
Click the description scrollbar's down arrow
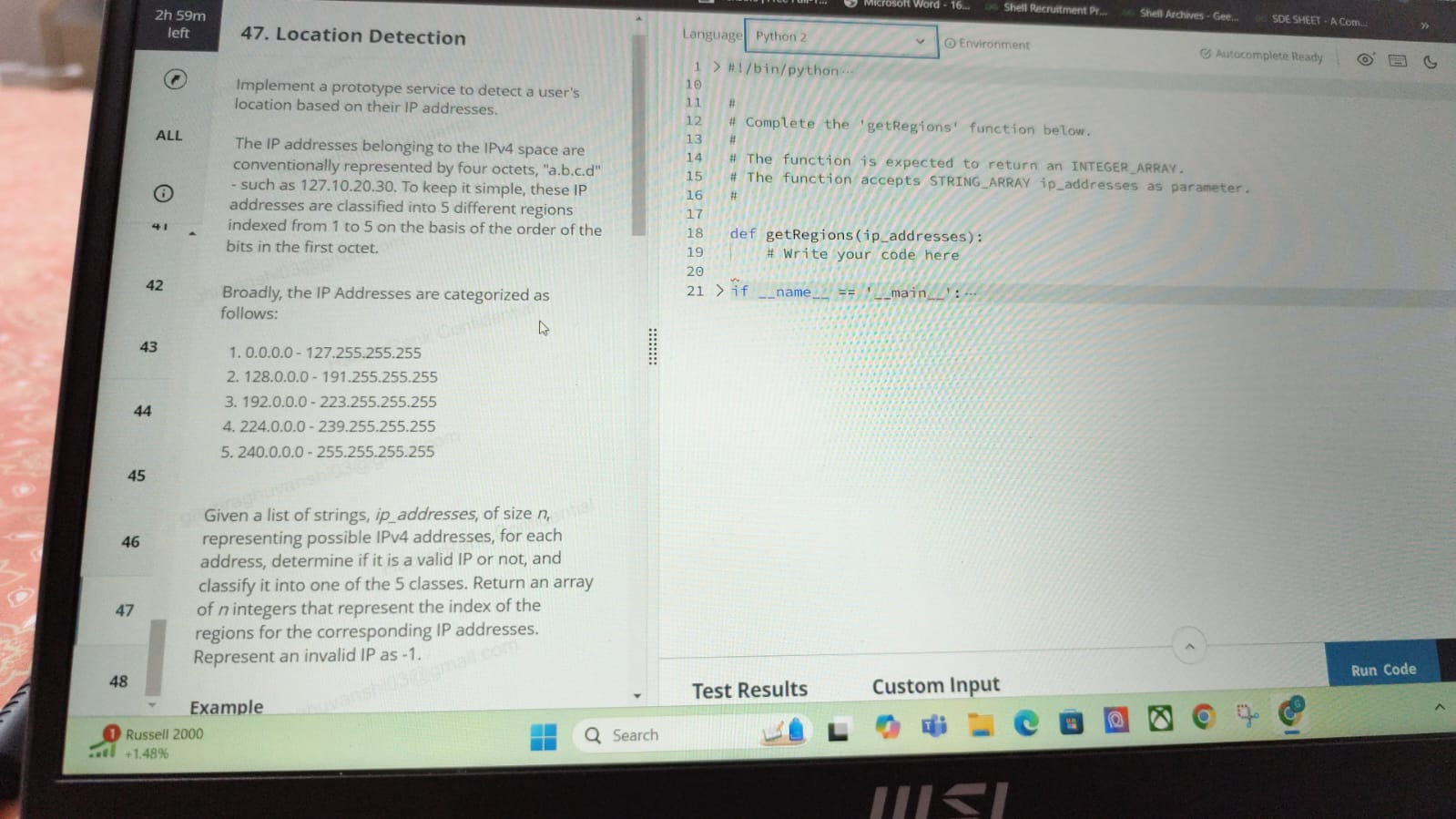[636, 696]
